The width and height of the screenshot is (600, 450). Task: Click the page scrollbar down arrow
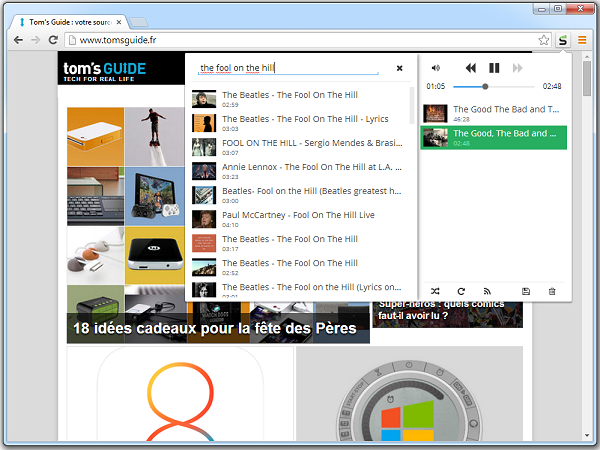click(587, 435)
